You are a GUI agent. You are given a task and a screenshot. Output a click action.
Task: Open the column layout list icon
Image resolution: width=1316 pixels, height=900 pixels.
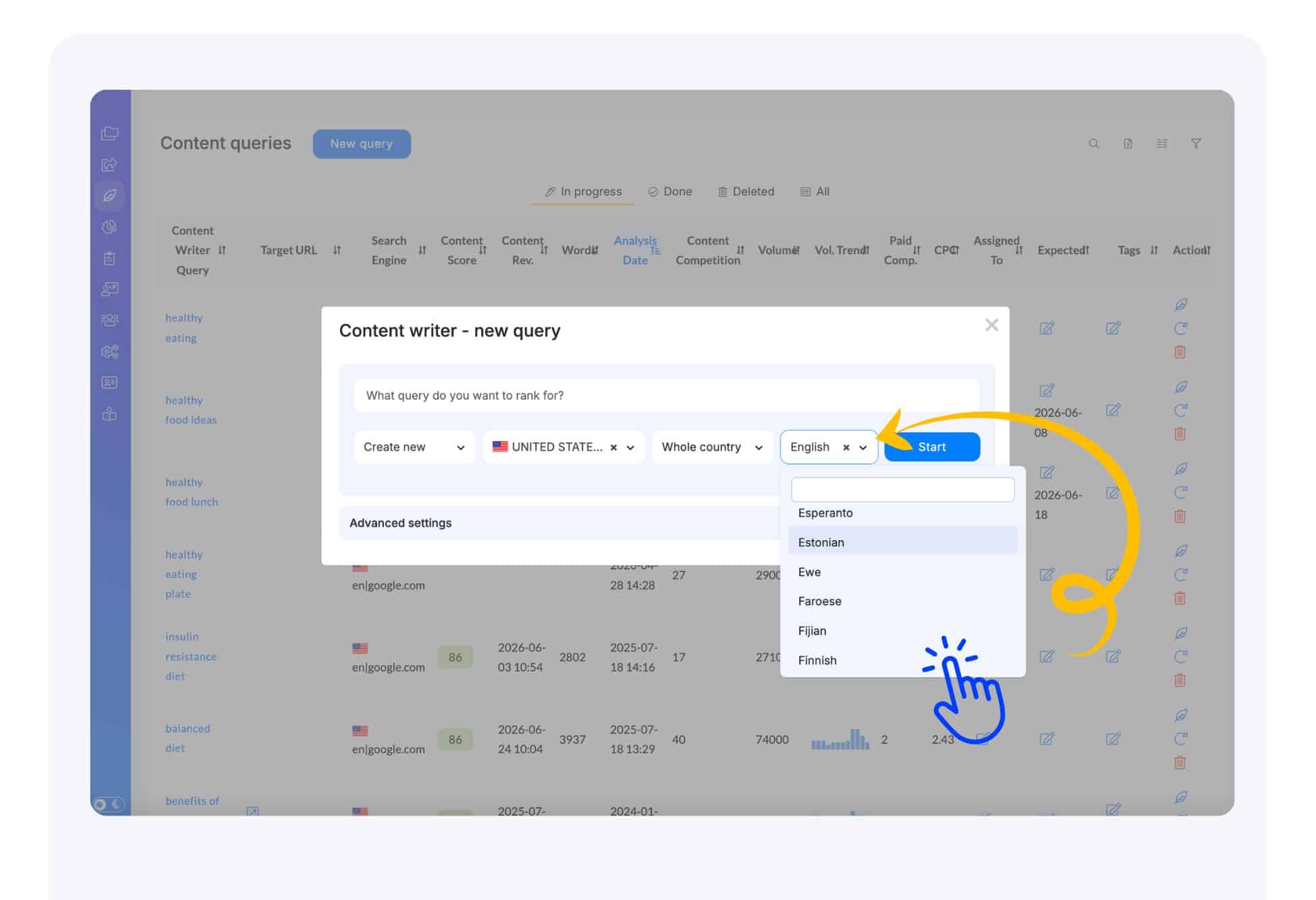(1161, 144)
